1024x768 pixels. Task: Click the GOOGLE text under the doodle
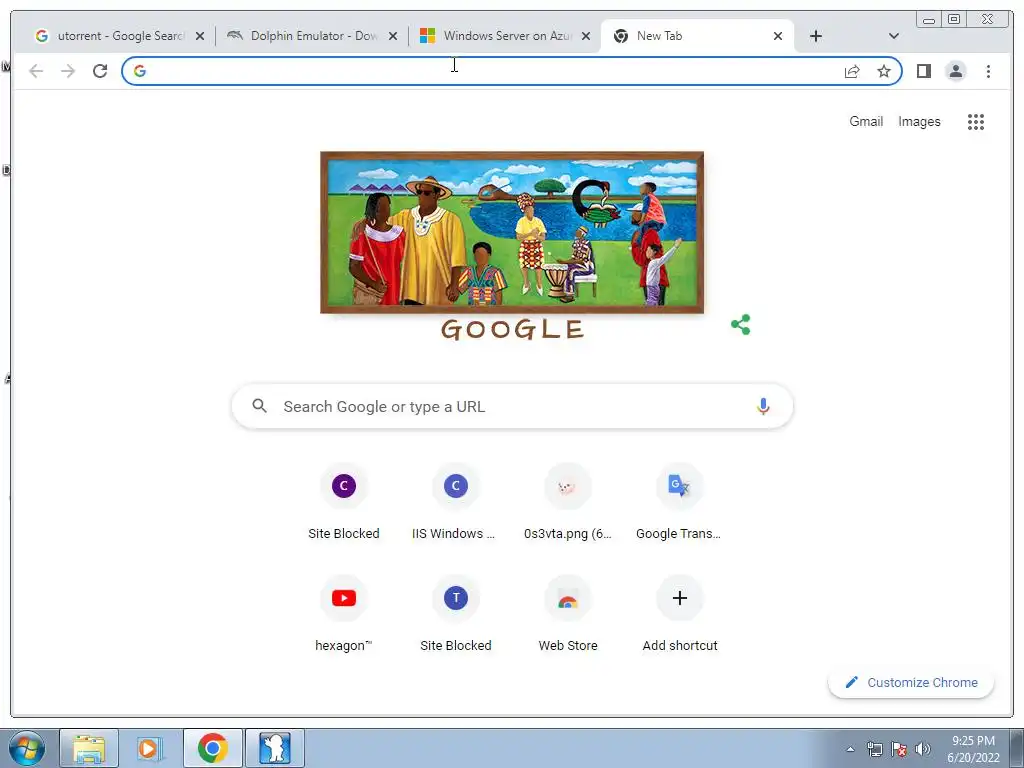point(512,329)
